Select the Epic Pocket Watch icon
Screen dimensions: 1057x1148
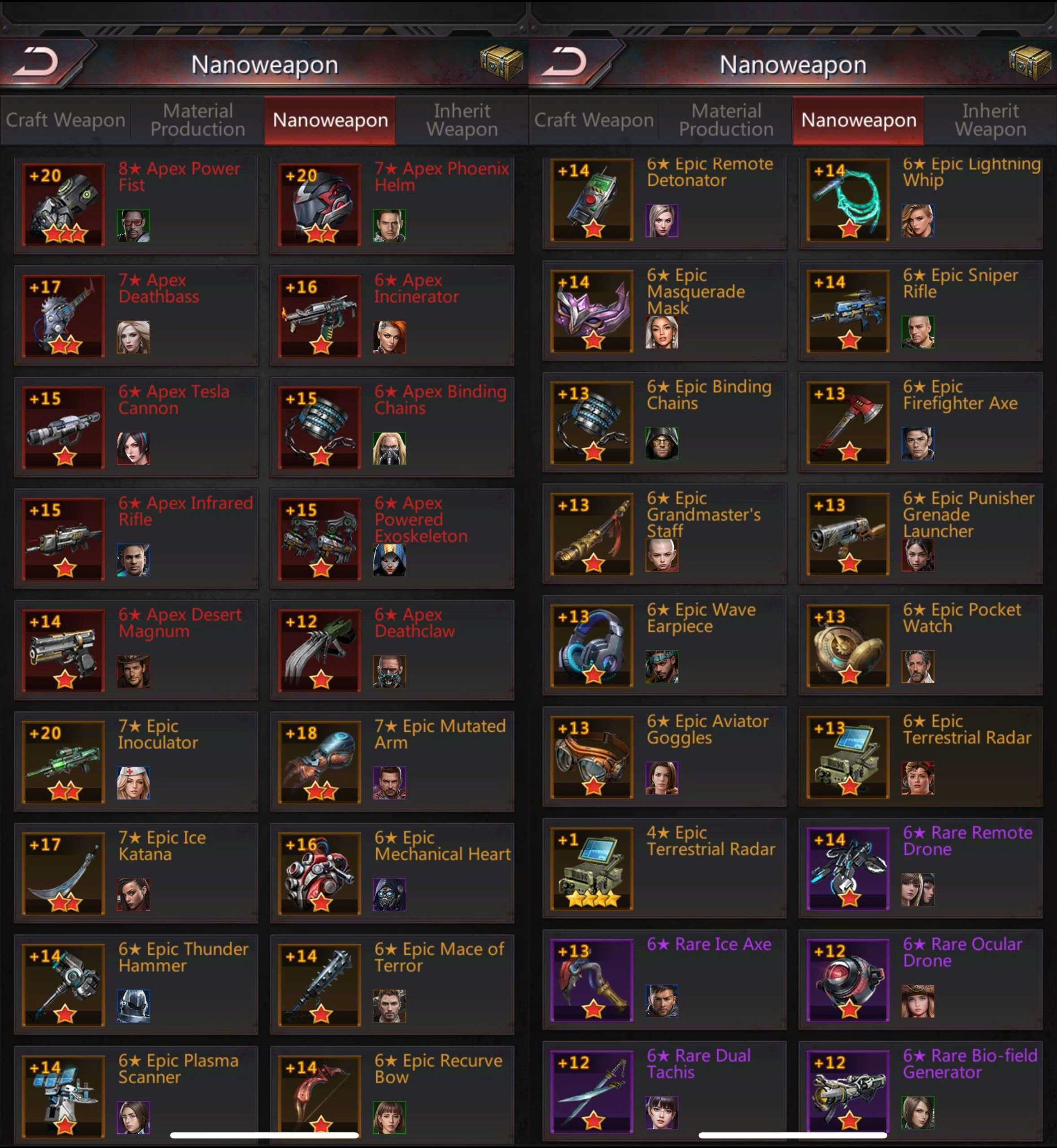click(x=848, y=645)
